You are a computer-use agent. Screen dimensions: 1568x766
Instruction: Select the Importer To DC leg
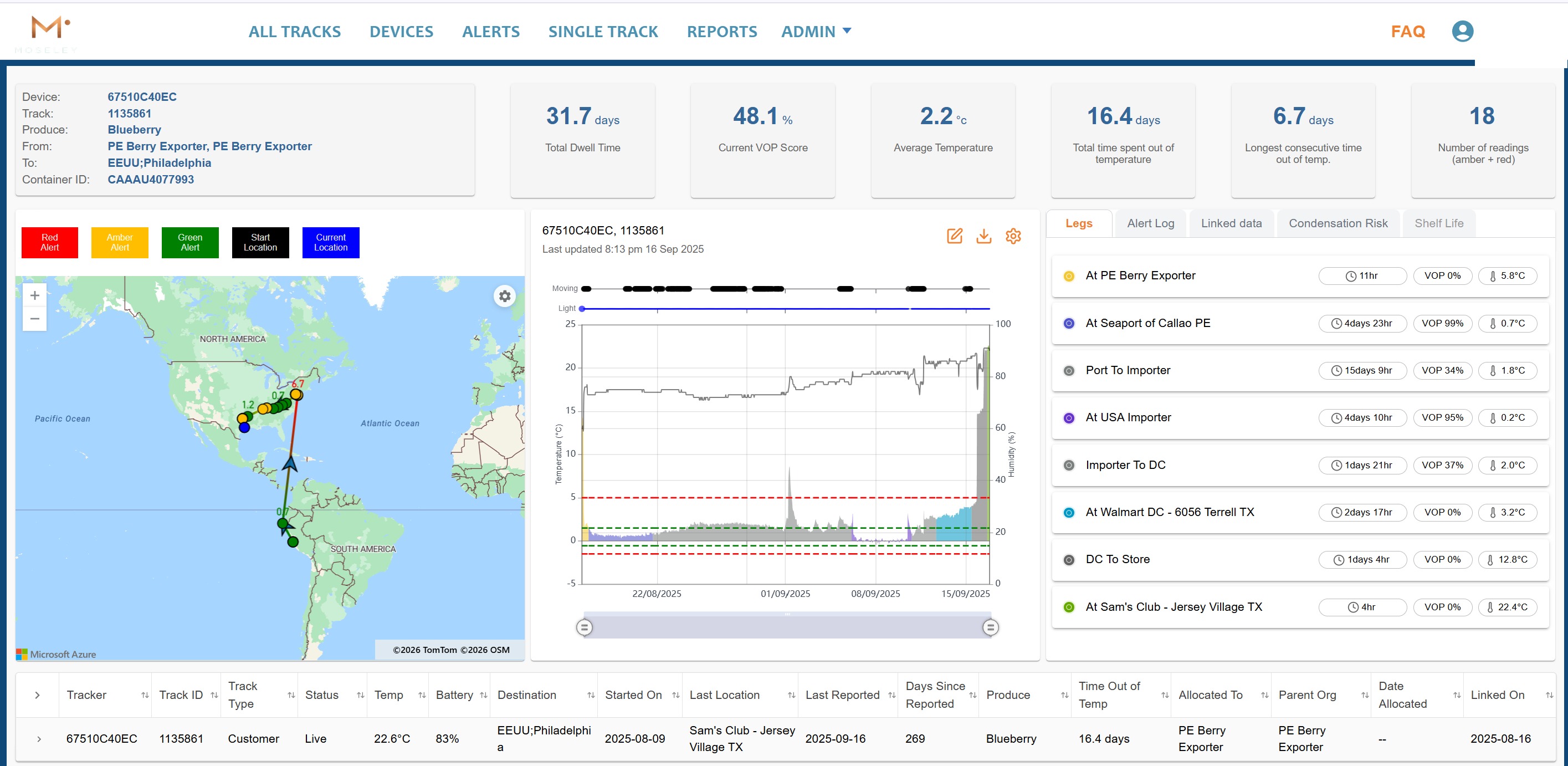click(1300, 465)
